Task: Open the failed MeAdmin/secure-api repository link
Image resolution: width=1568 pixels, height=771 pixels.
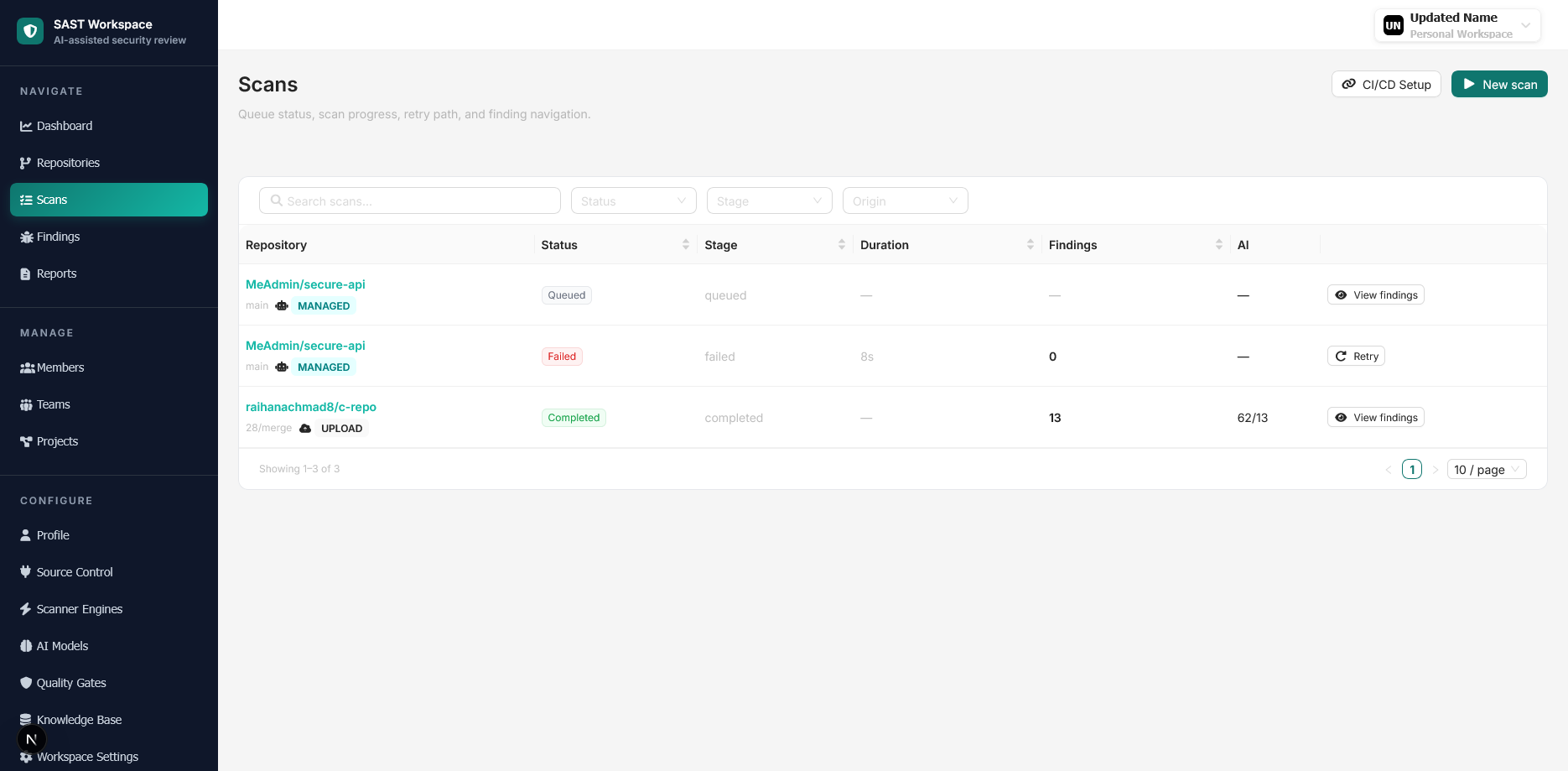Action: 305,346
